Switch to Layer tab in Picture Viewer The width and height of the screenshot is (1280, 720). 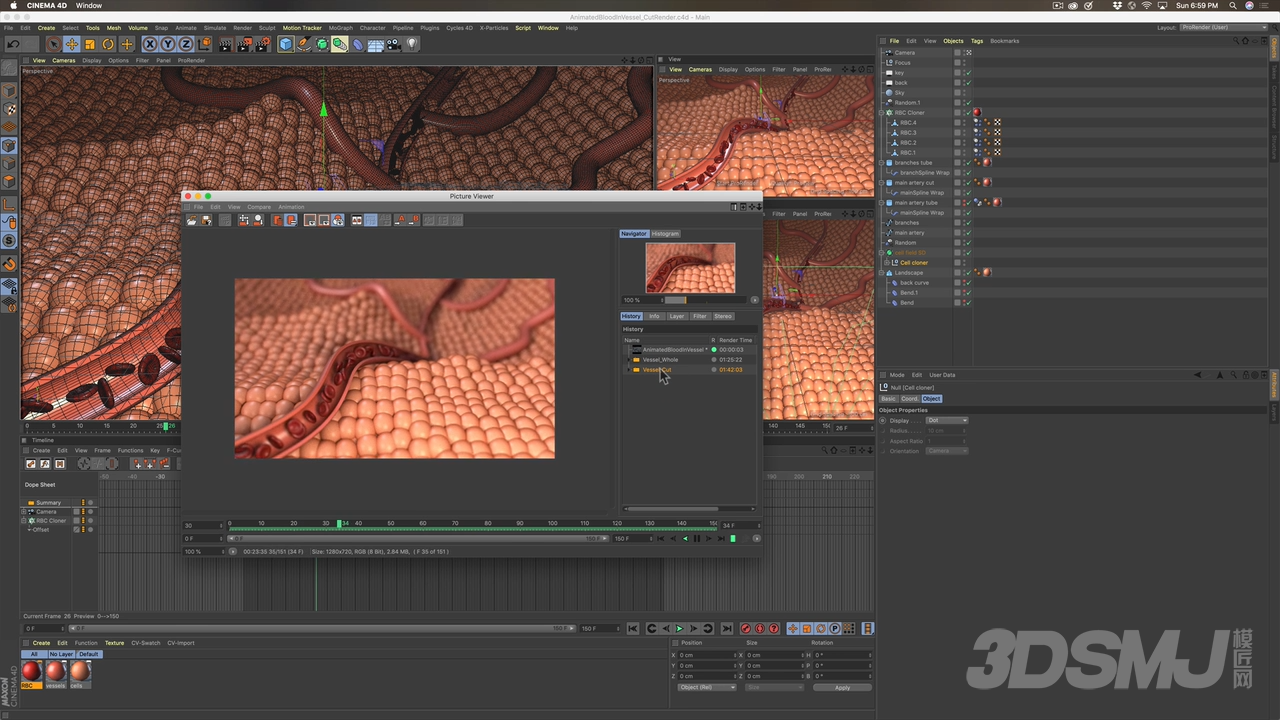point(677,316)
